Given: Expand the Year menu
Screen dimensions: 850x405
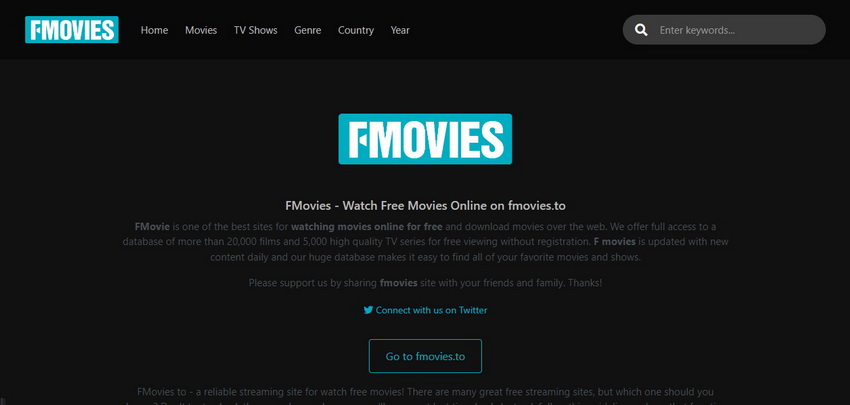Looking at the screenshot, I should (400, 30).
